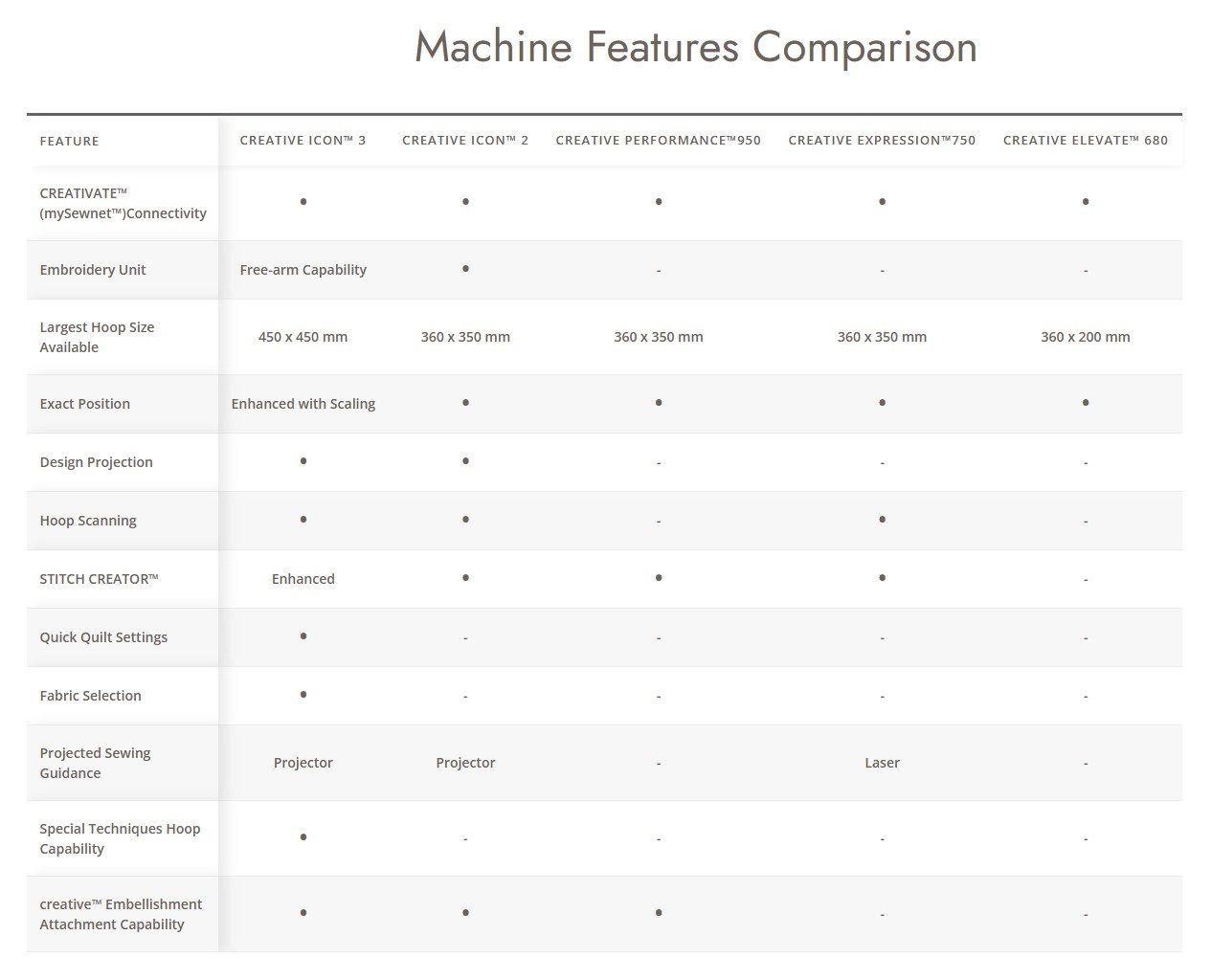This screenshot has width=1212, height=980.
Task: Click the Free-arm Capability cell
Action: point(303,270)
